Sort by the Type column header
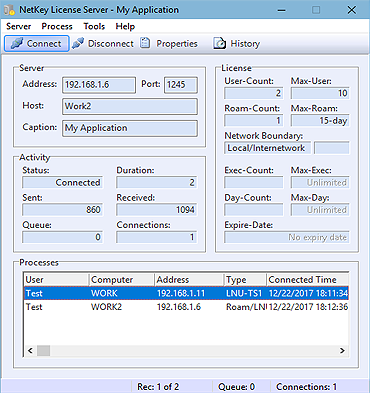The height and width of the screenshot is (393, 370). (245, 280)
